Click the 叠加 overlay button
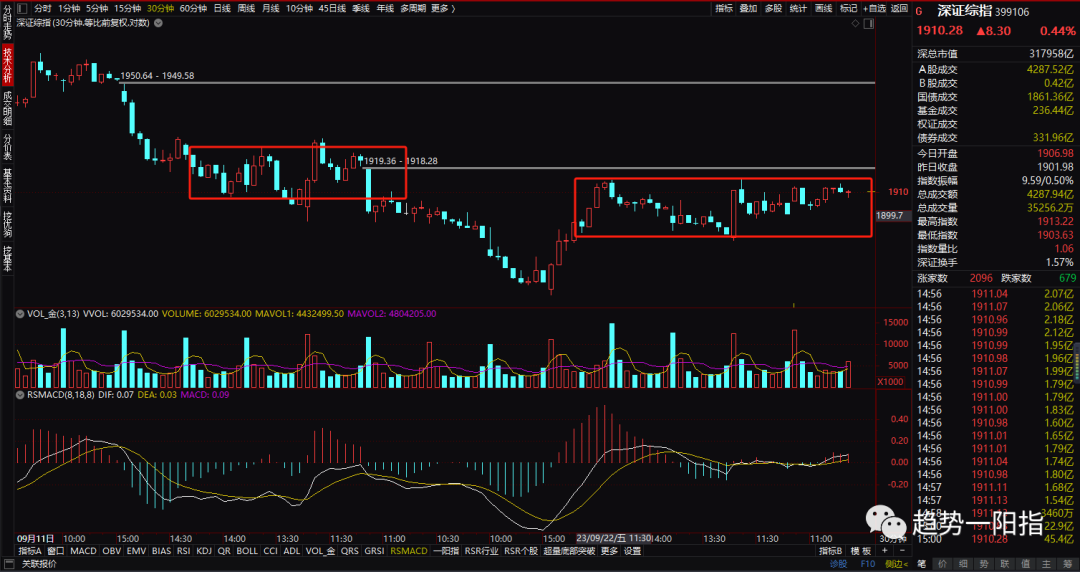This screenshot has width=1080, height=572. point(749,8)
